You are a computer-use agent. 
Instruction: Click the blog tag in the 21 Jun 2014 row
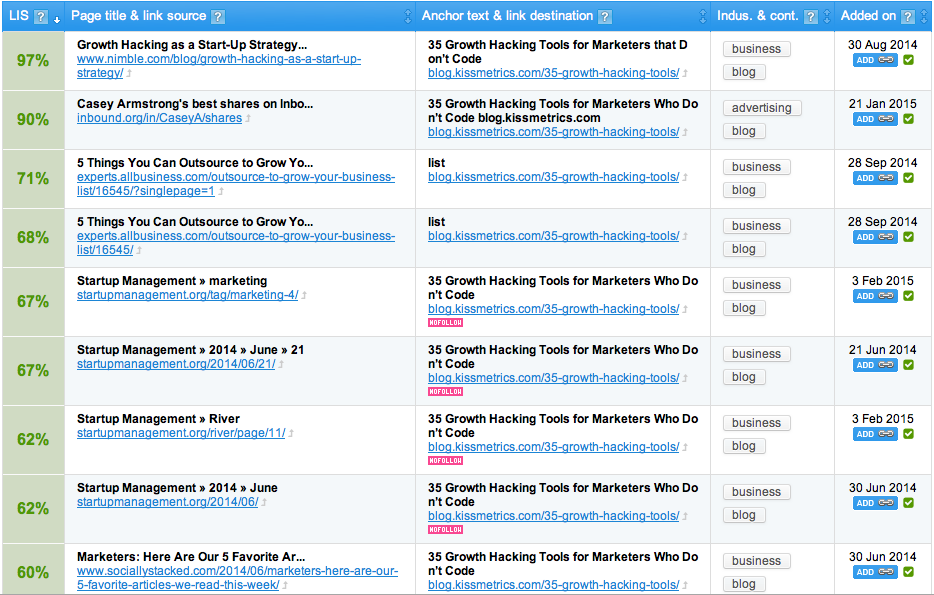tap(744, 377)
